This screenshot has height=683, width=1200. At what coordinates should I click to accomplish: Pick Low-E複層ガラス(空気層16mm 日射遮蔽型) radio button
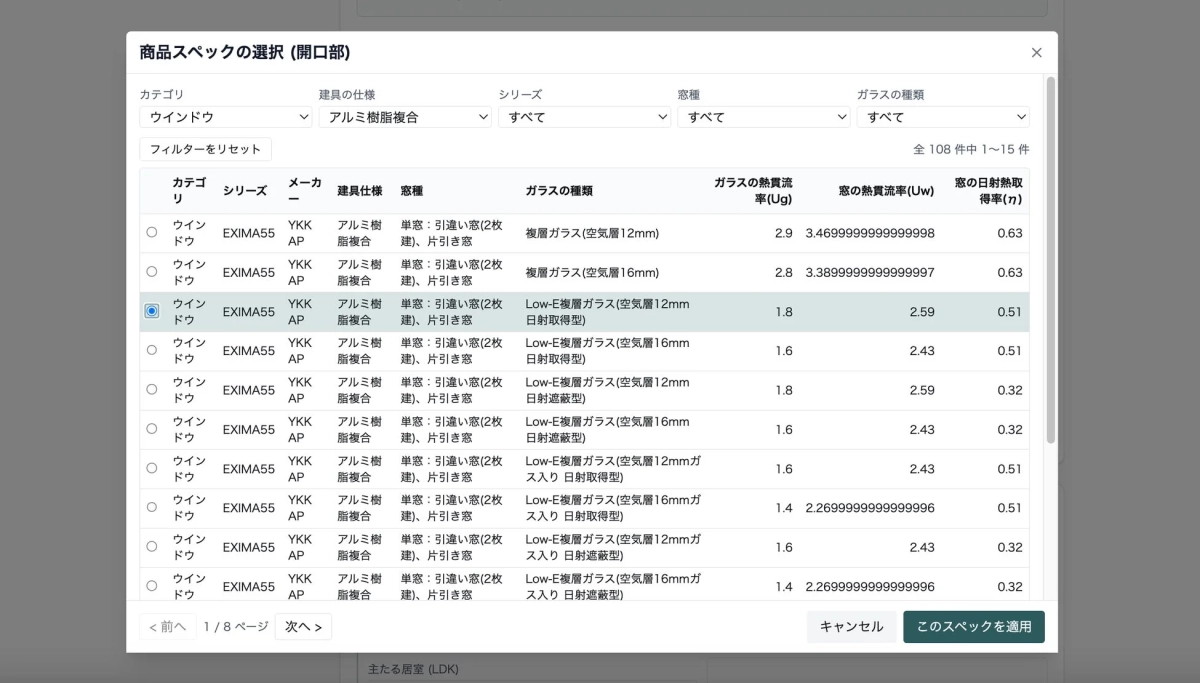[152, 428]
